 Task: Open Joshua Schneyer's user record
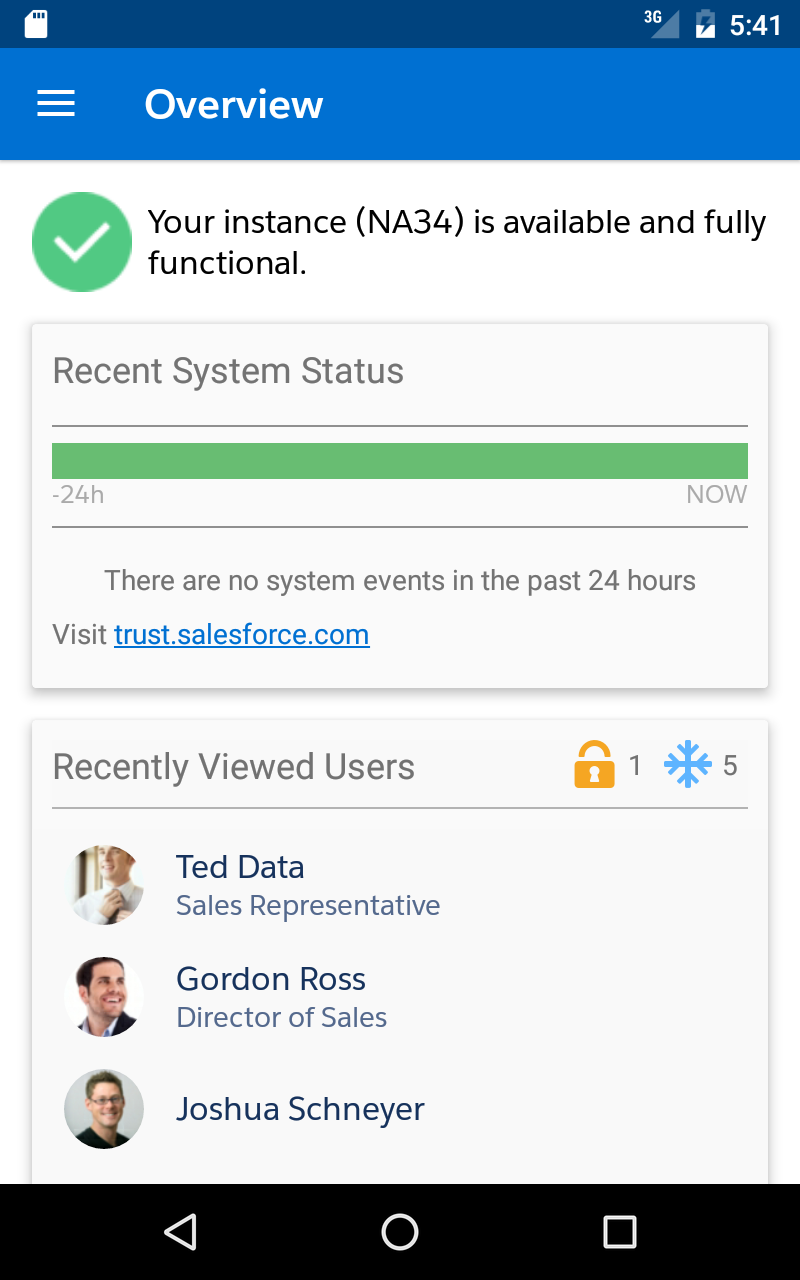(x=400, y=1108)
